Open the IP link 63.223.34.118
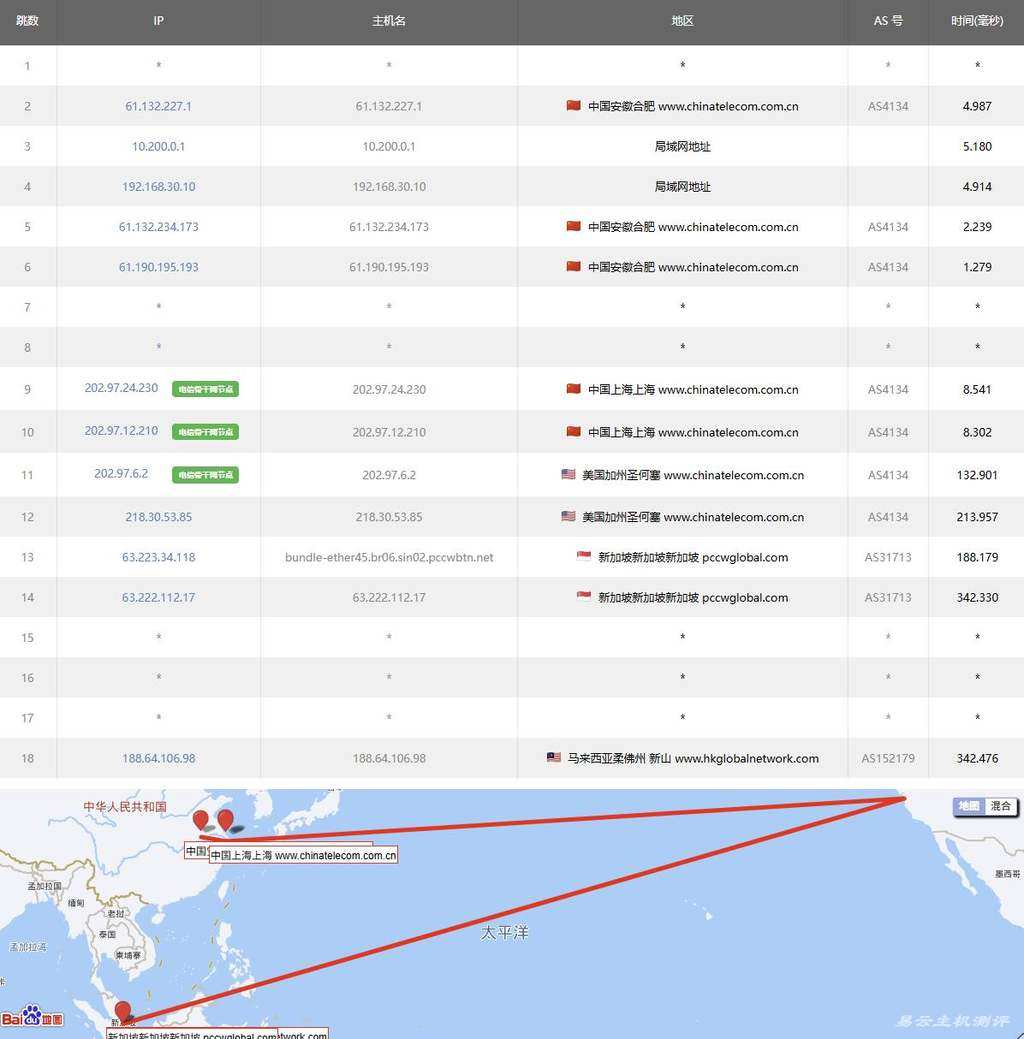 [158, 557]
